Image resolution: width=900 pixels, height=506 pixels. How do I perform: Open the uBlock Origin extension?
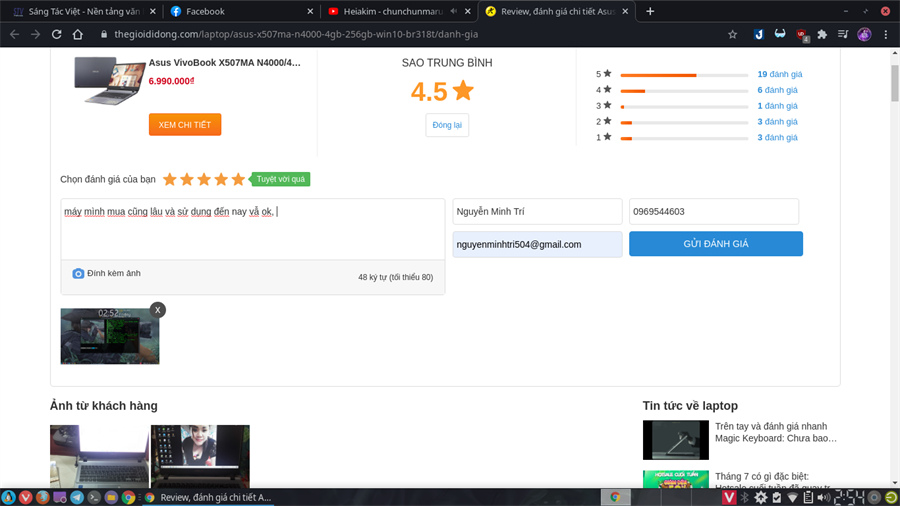pyautogui.click(x=802, y=35)
